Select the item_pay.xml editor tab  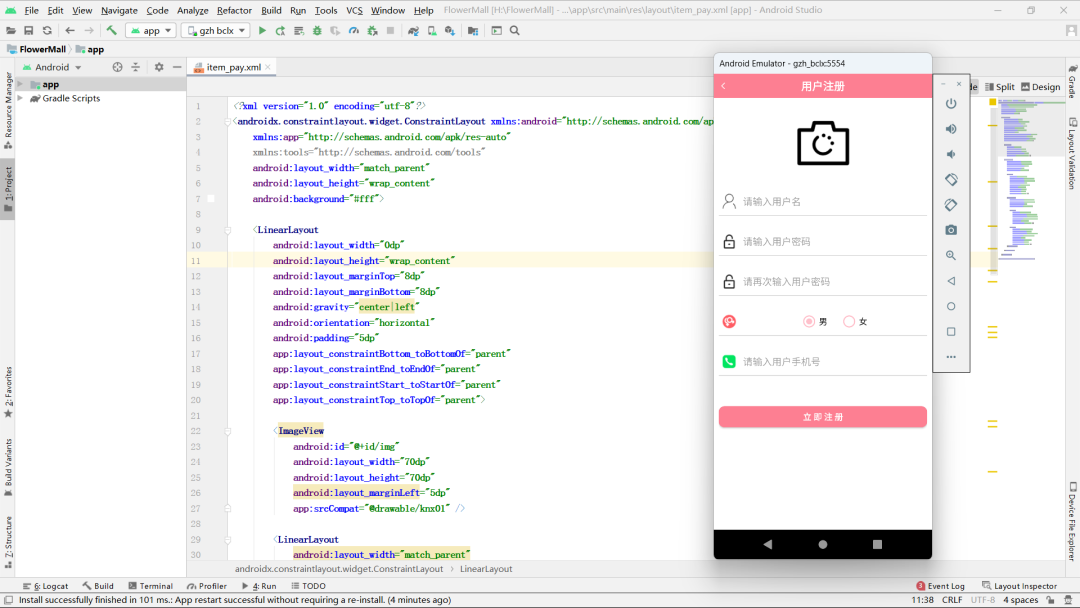click(233, 67)
